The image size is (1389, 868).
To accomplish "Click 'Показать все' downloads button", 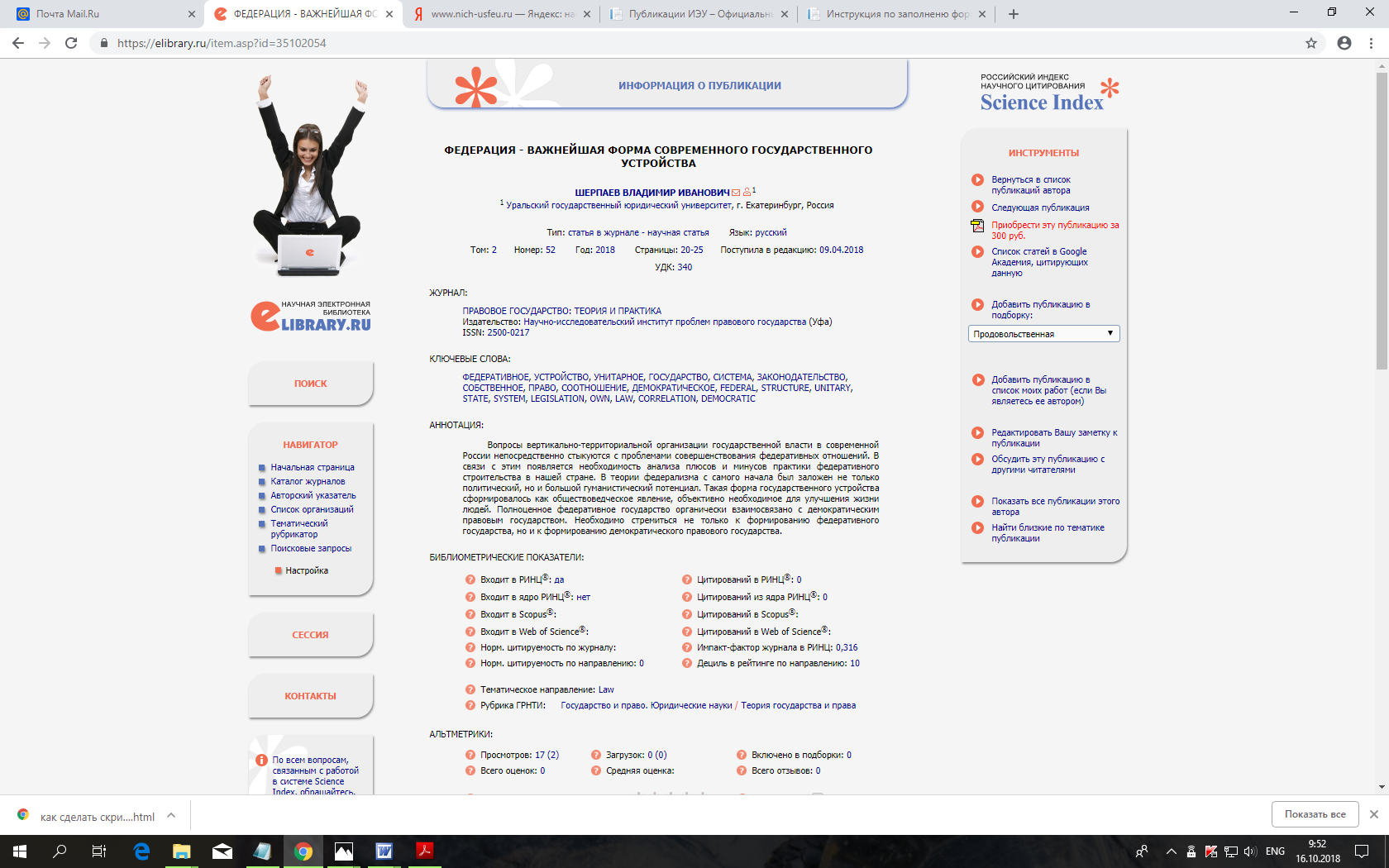I will 1315,814.
